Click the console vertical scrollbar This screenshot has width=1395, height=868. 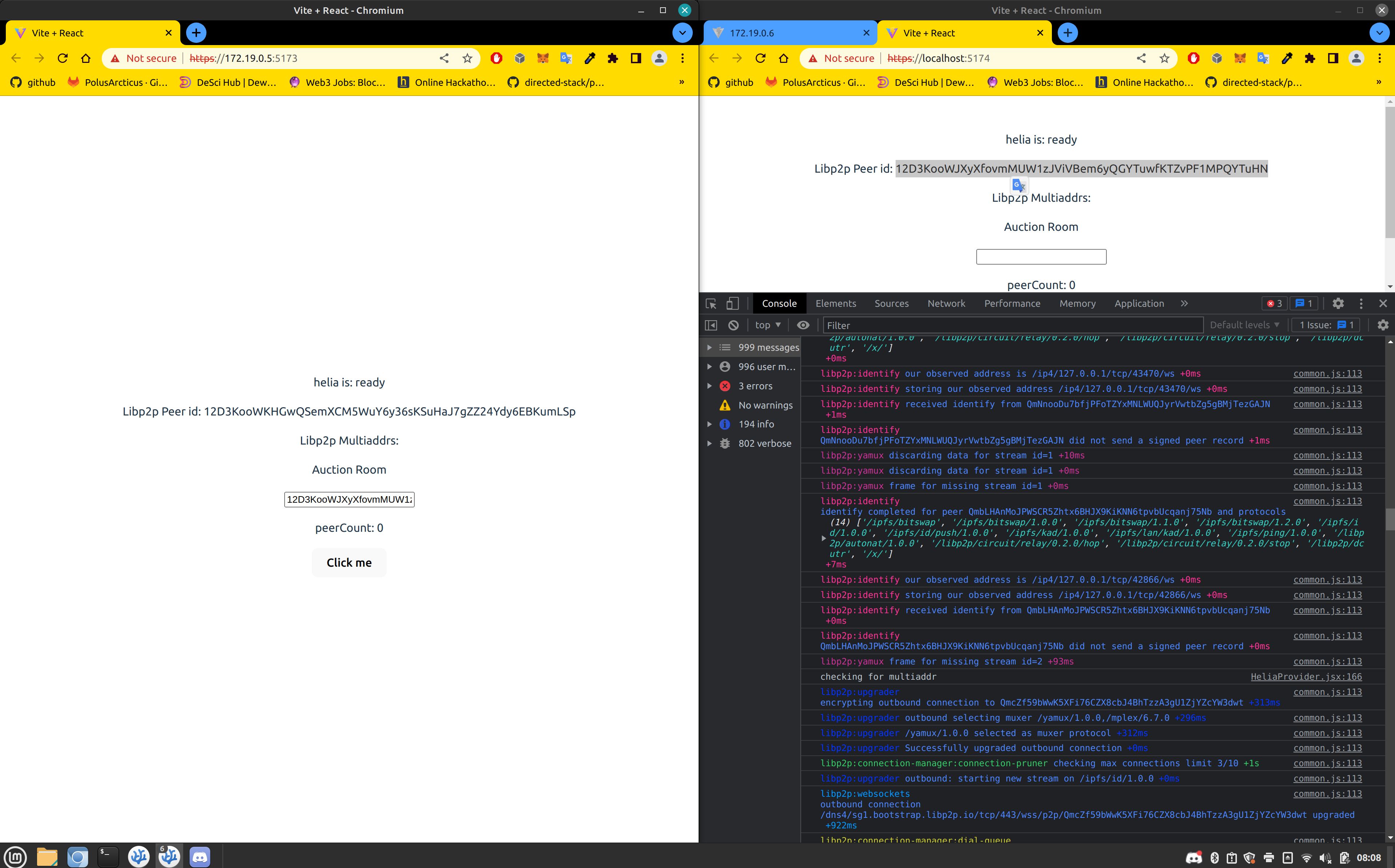(x=1390, y=519)
